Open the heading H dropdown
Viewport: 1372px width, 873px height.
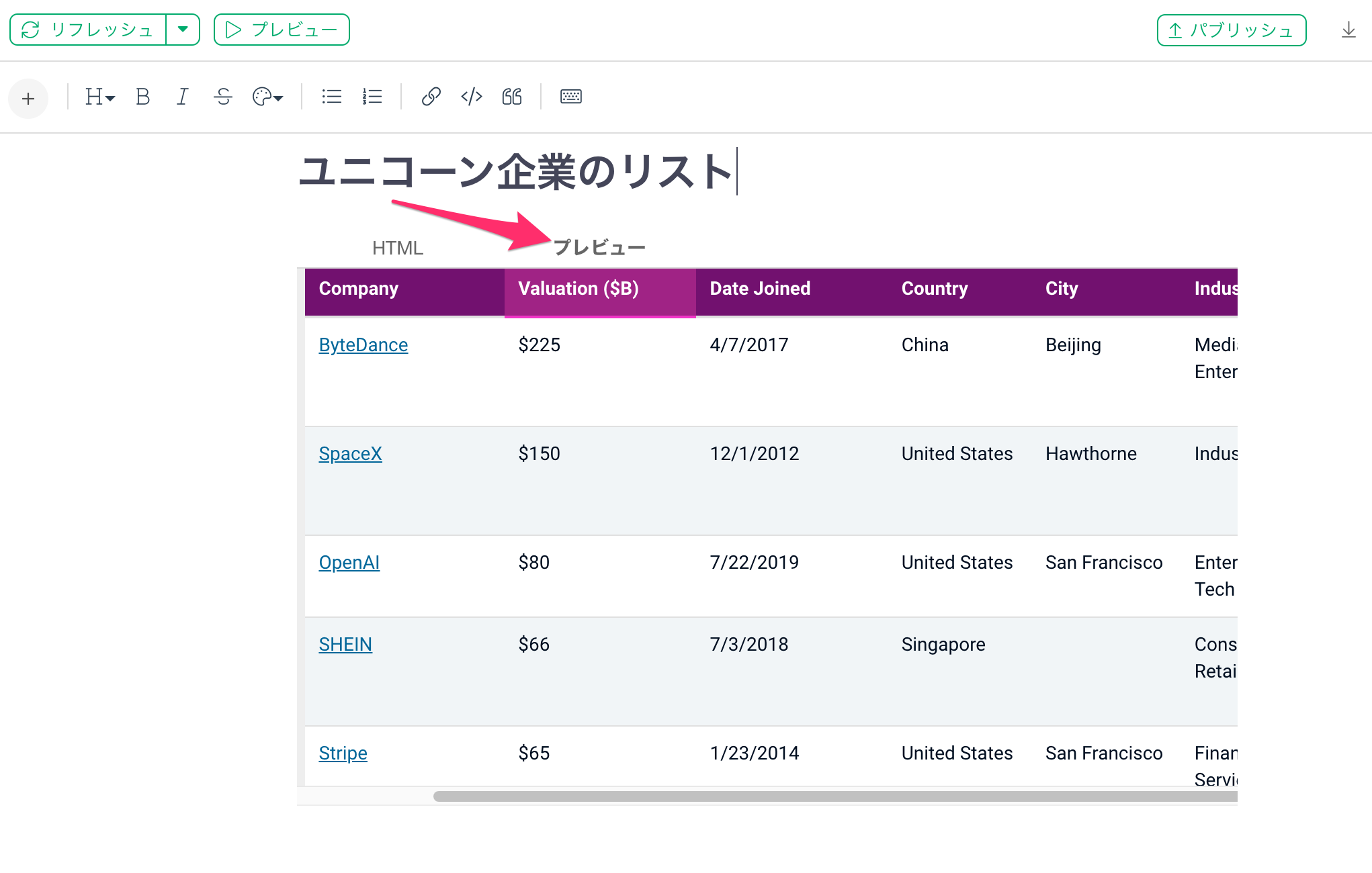[x=100, y=97]
